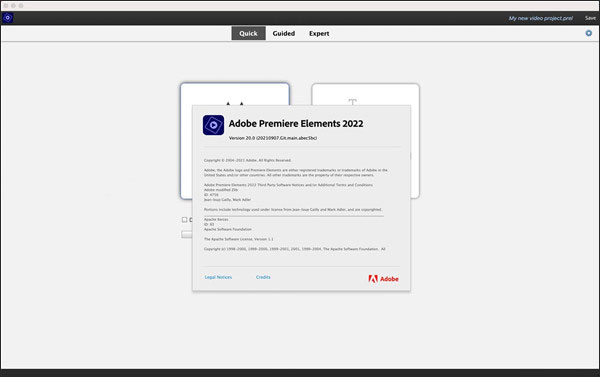Viewport: 600px width, 377px height.
Task: Switch to the Guided tab
Action: pos(284,33)
